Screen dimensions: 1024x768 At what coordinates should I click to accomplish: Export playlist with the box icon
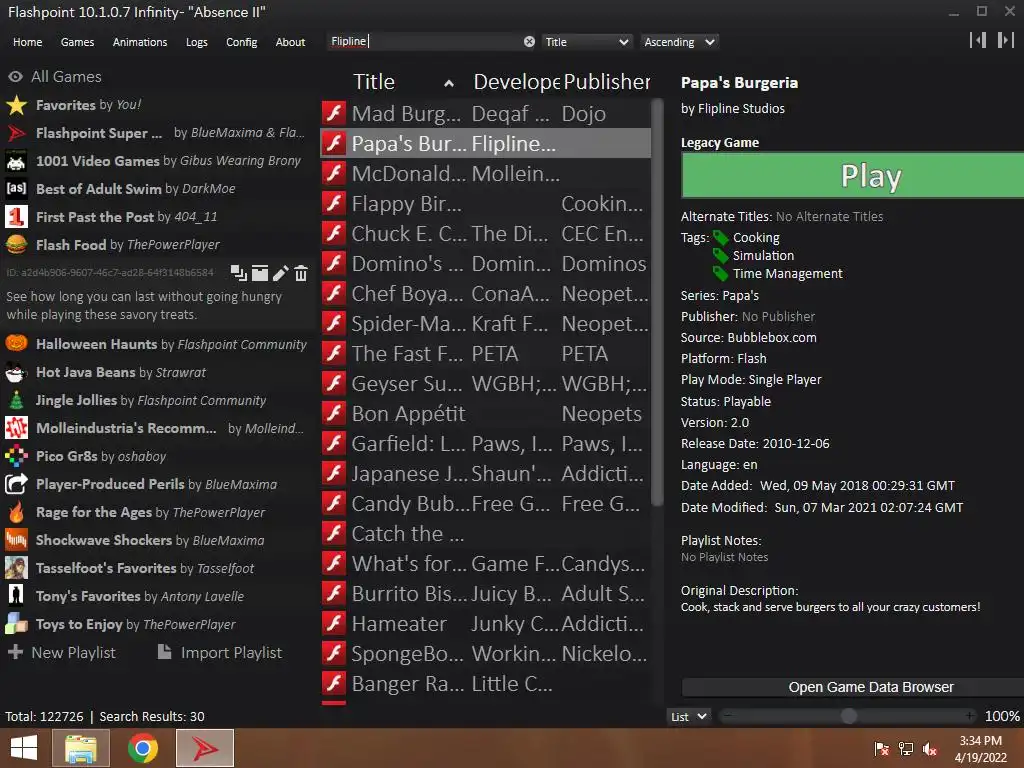(259, 273)
